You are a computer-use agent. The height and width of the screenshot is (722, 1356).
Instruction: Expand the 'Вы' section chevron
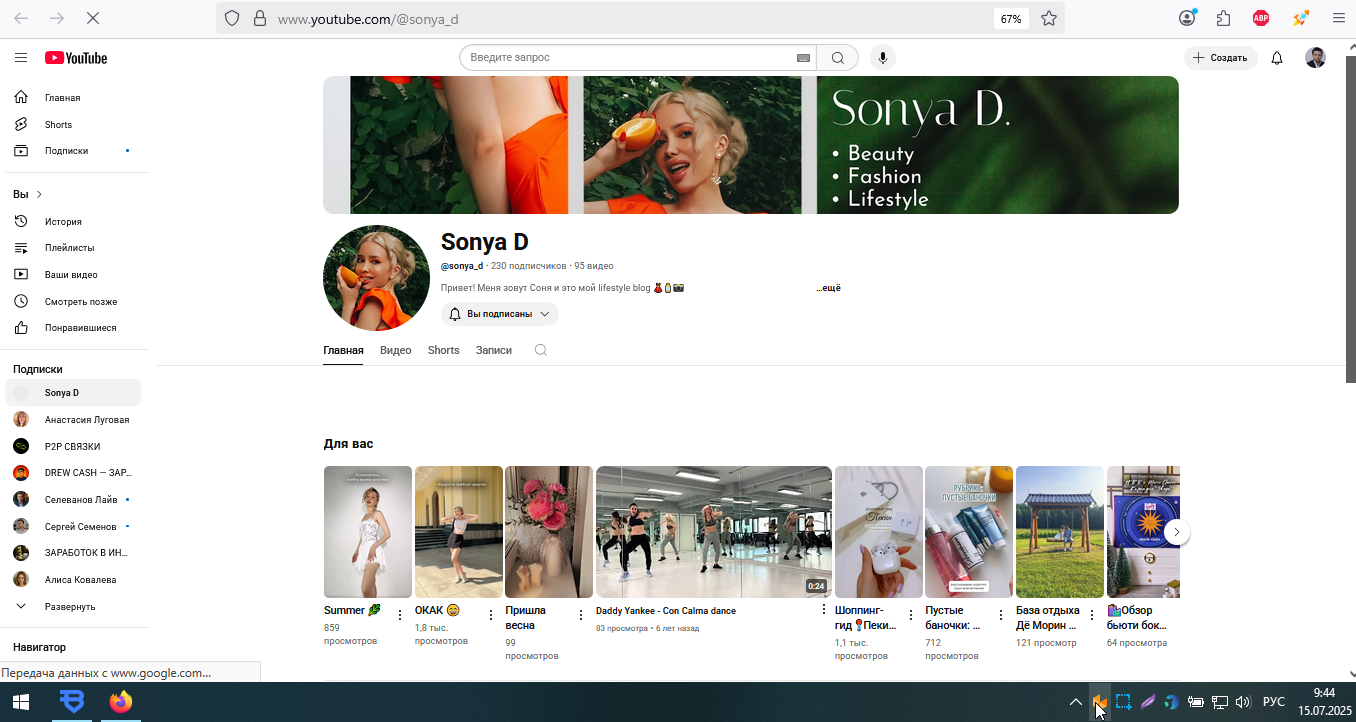click(39, 194)
